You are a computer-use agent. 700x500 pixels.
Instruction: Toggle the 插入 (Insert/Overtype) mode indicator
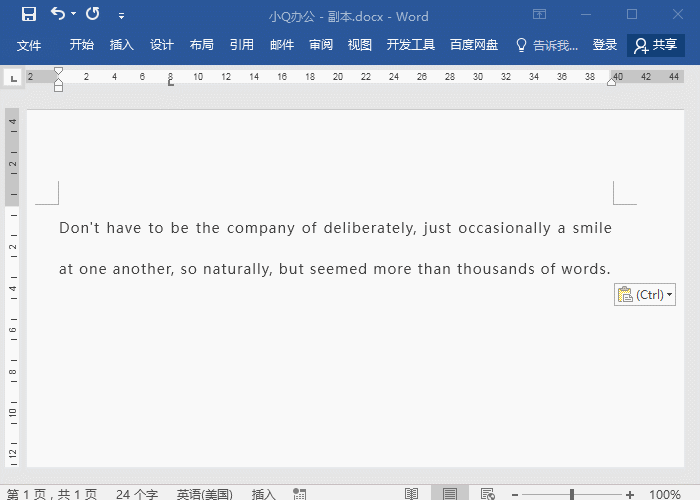[x=263, y=494]
